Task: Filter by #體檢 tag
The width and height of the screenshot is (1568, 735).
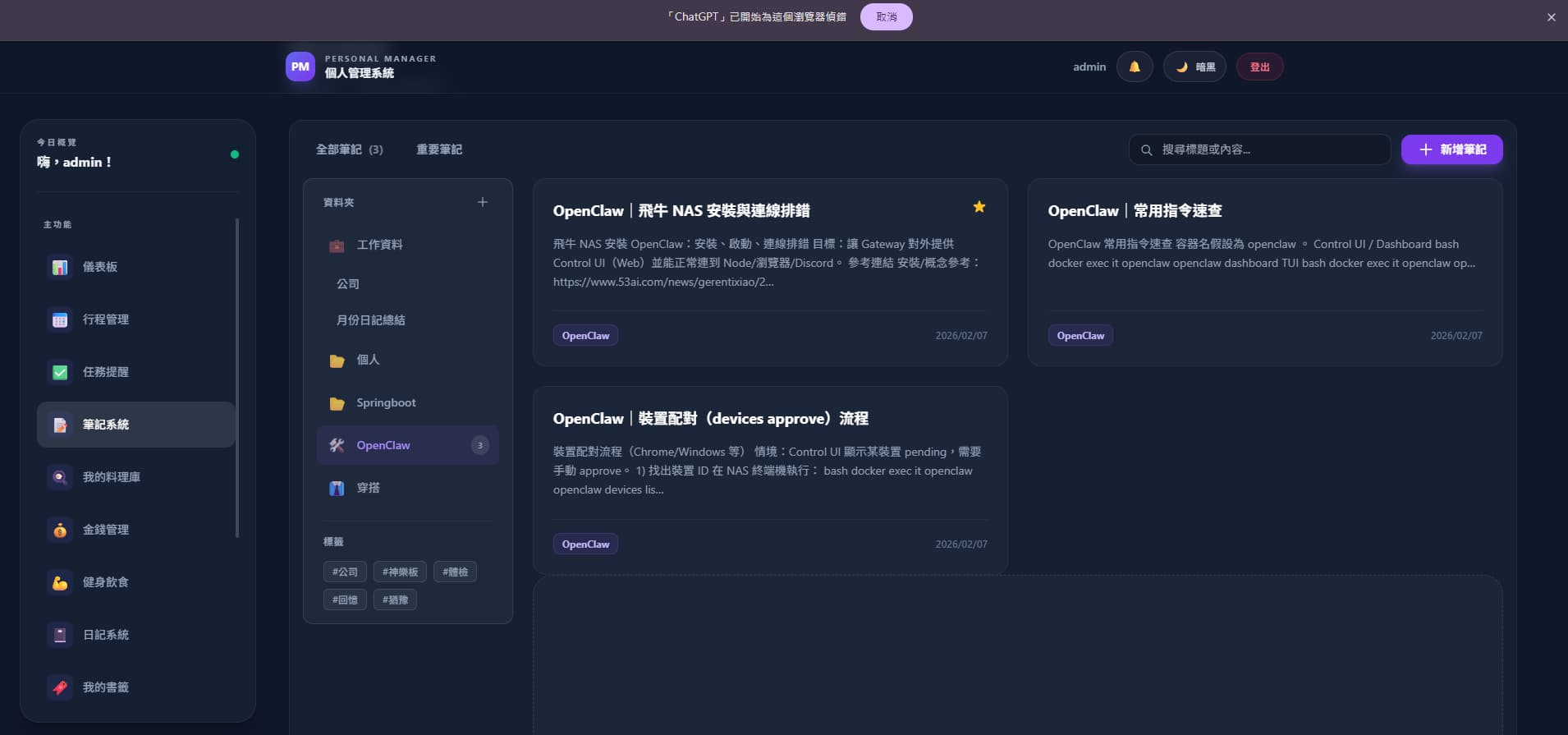Action: click(455, 572)
